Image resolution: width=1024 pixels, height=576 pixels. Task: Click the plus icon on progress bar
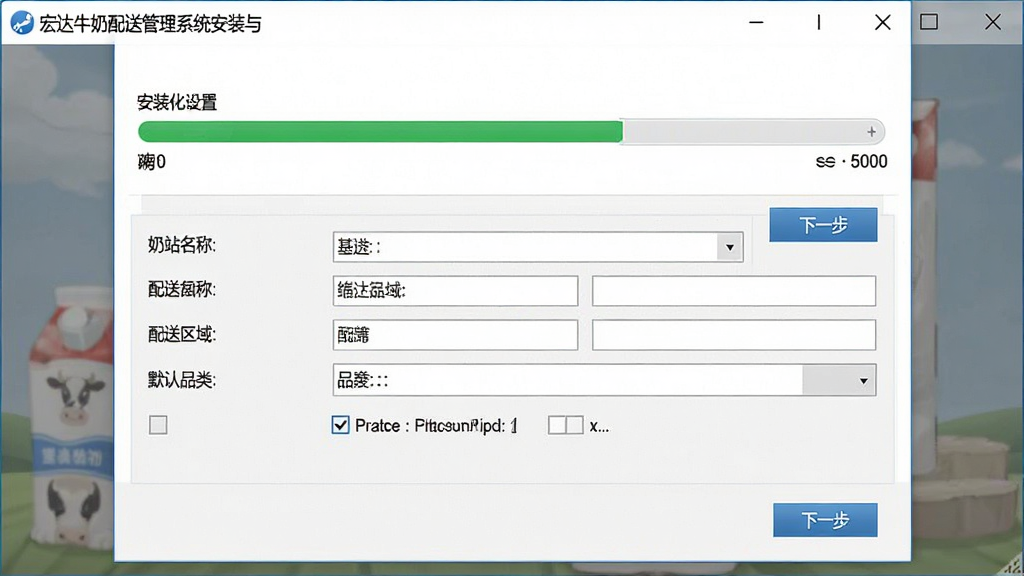[x=871, y=132]
